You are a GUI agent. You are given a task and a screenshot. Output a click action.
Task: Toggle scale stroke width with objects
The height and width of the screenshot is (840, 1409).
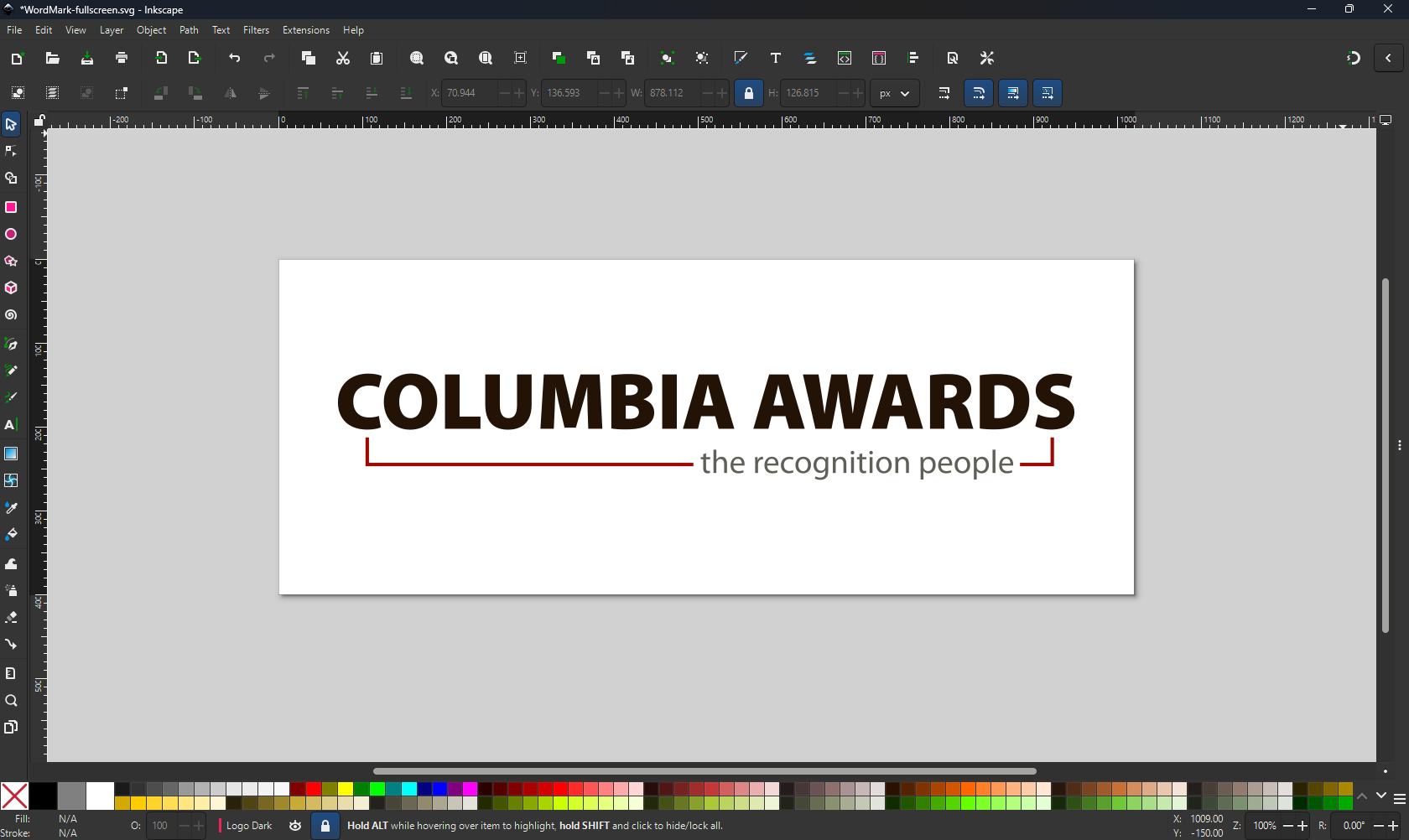[x=944, y=93]
